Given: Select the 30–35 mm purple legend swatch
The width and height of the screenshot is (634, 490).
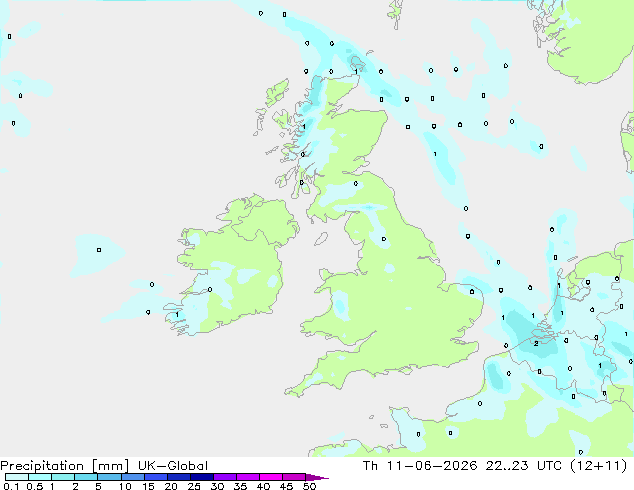Looking at the screenshot, I should [225, 477].
